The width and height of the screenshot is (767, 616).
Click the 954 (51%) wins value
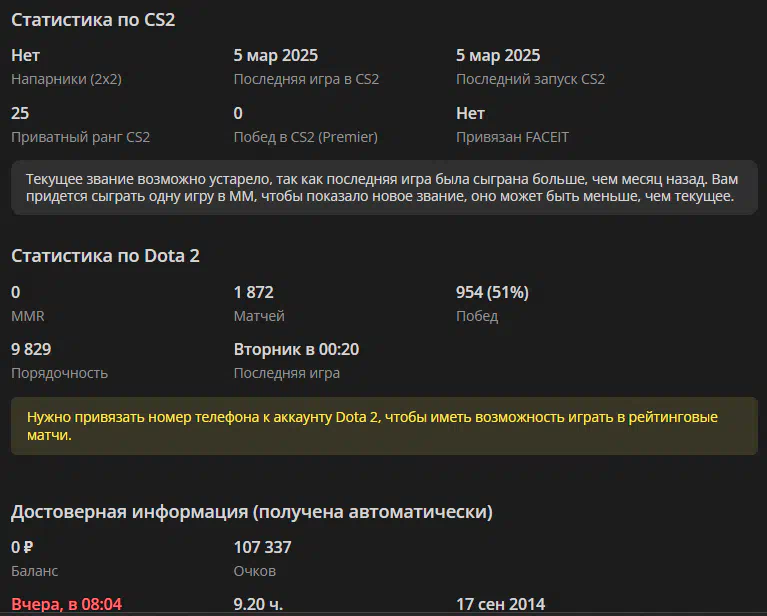point(492,292)
